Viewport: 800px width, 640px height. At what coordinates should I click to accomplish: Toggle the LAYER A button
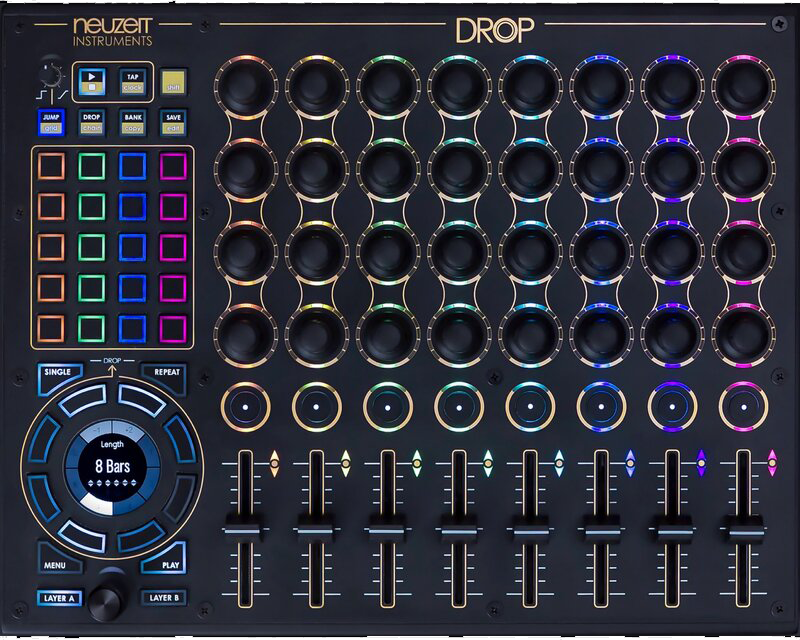(58, 598)
